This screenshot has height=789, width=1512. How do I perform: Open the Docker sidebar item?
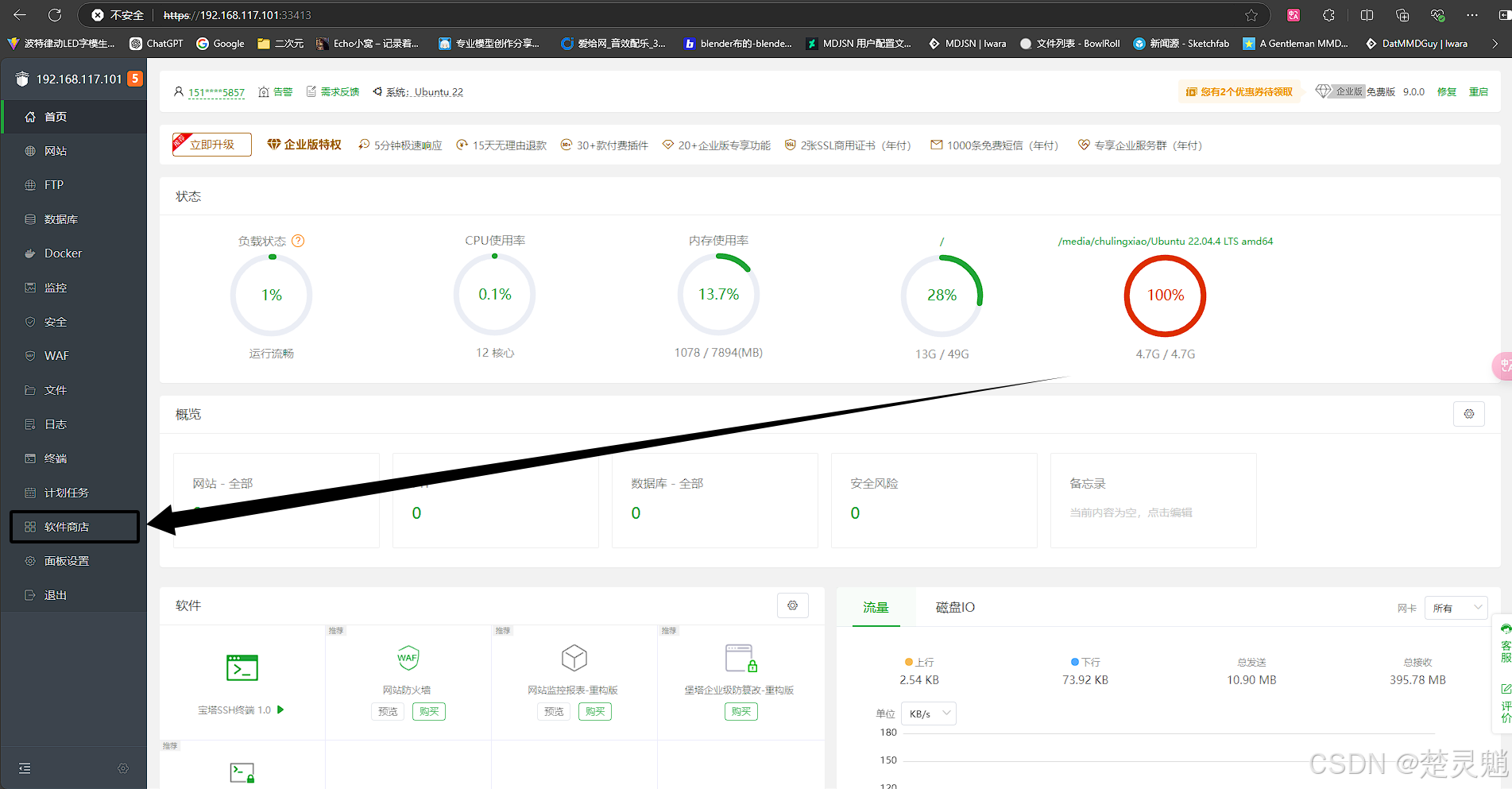[74, 253]
